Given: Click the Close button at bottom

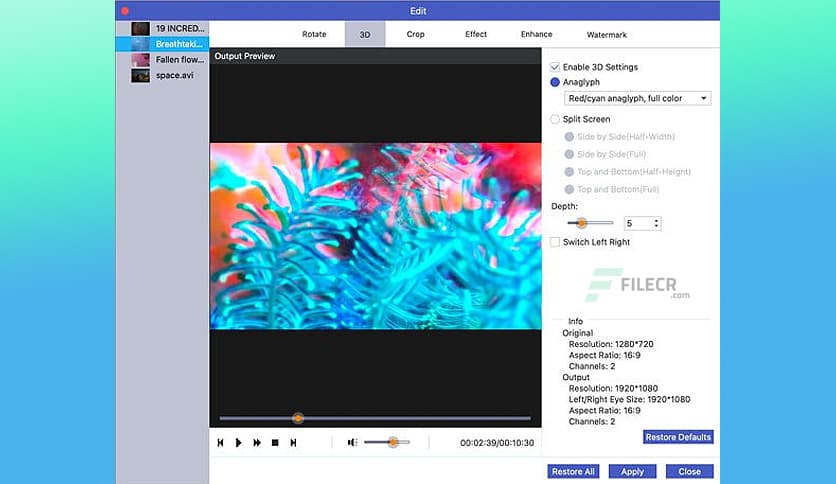Looking at the screenshot, I should [x=689, y=472].
